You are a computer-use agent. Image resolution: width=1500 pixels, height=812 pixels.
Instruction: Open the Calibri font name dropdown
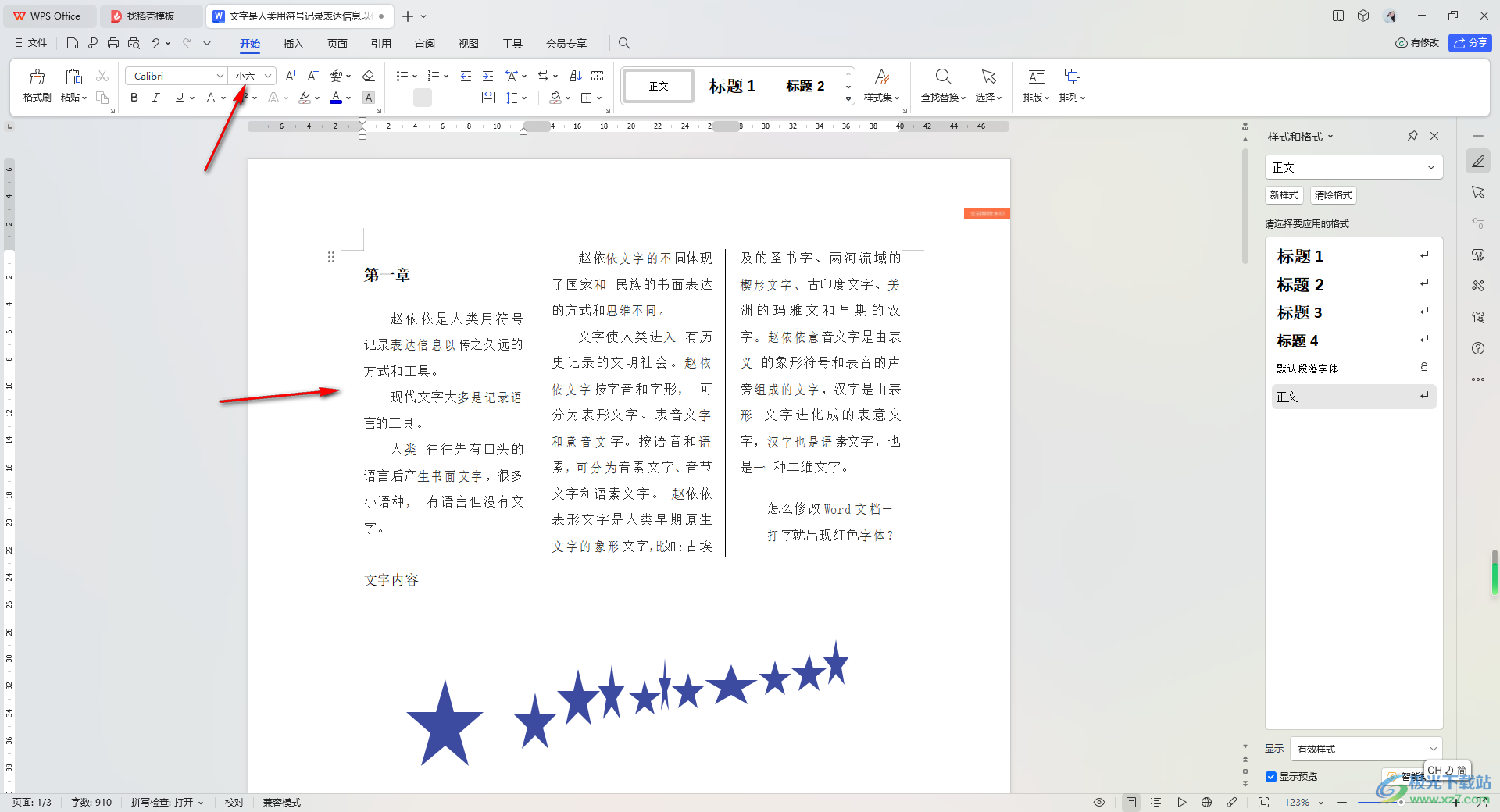[220, 76]
